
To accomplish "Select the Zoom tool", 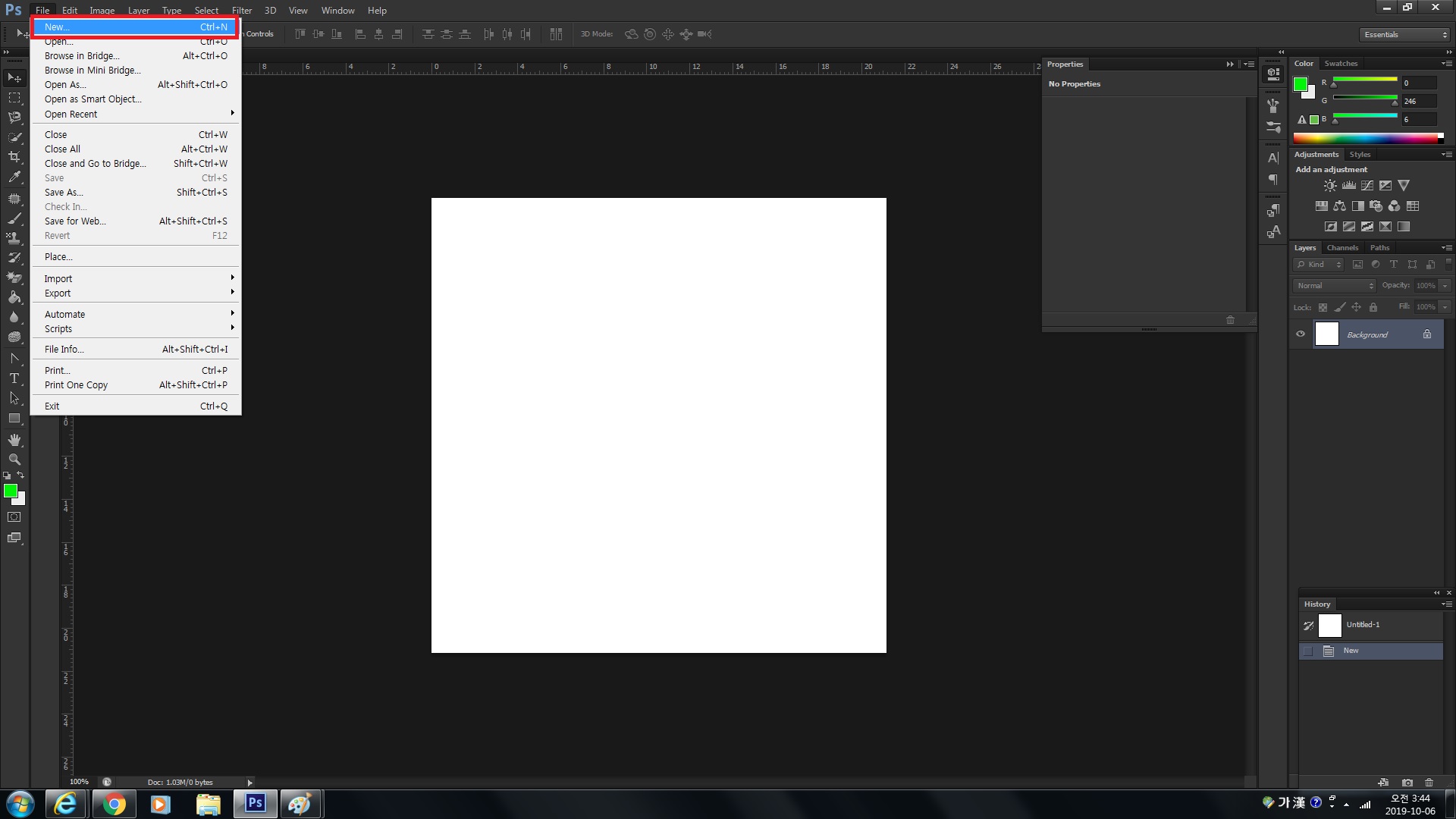I will (14, 460).
